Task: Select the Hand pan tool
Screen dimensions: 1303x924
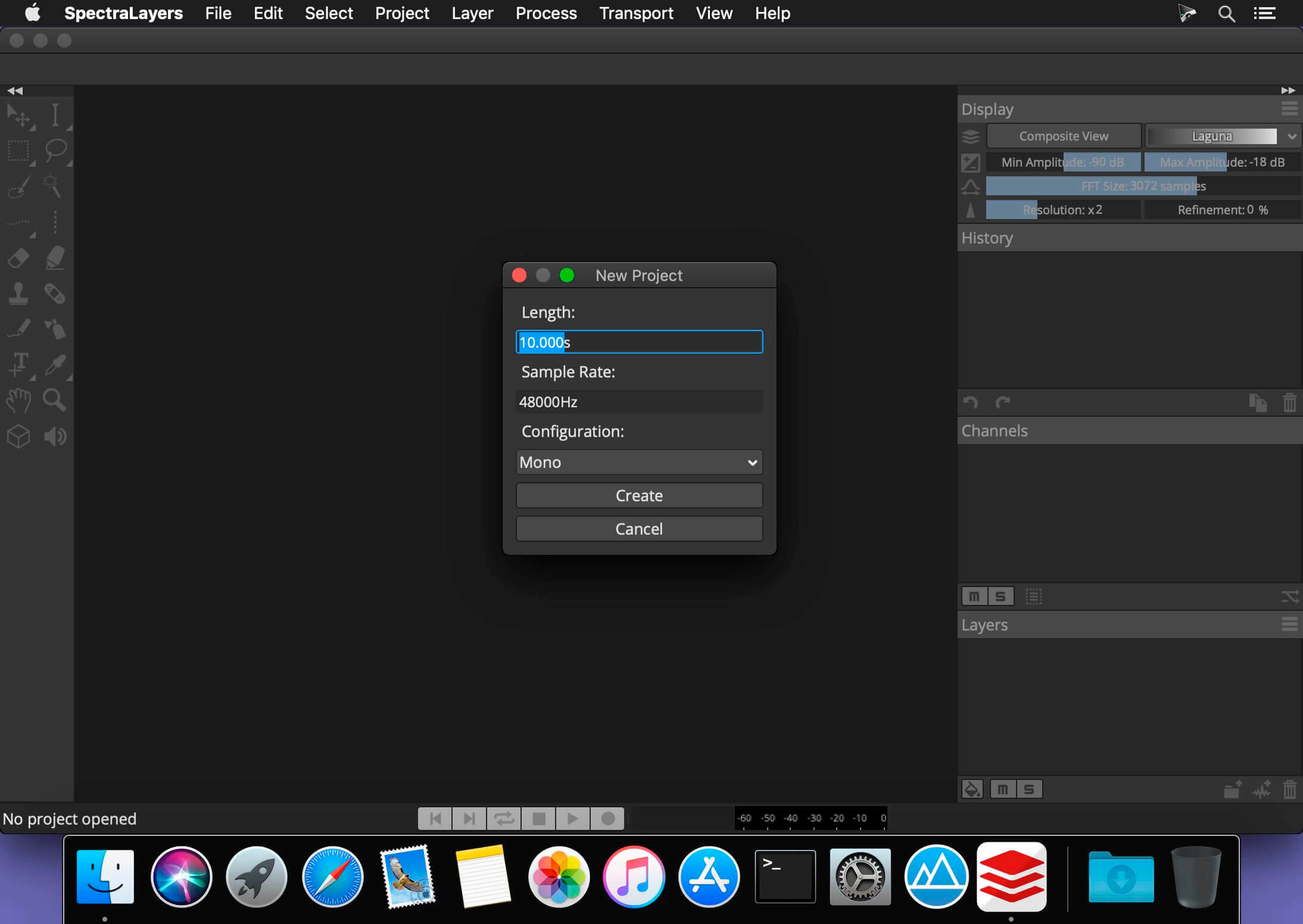Action: [x=18, y=400]
